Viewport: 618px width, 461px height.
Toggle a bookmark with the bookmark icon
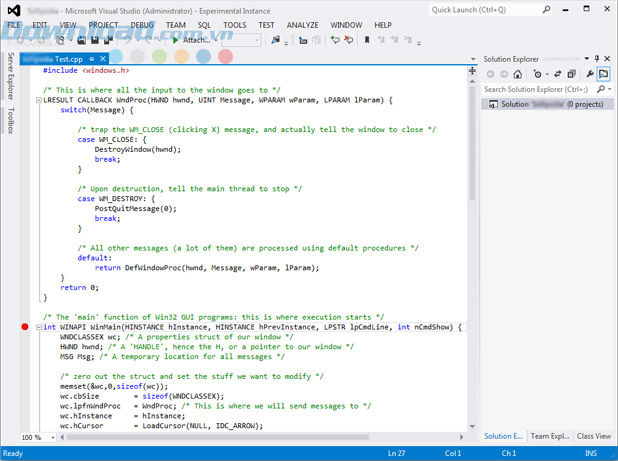tap(367, 40)
